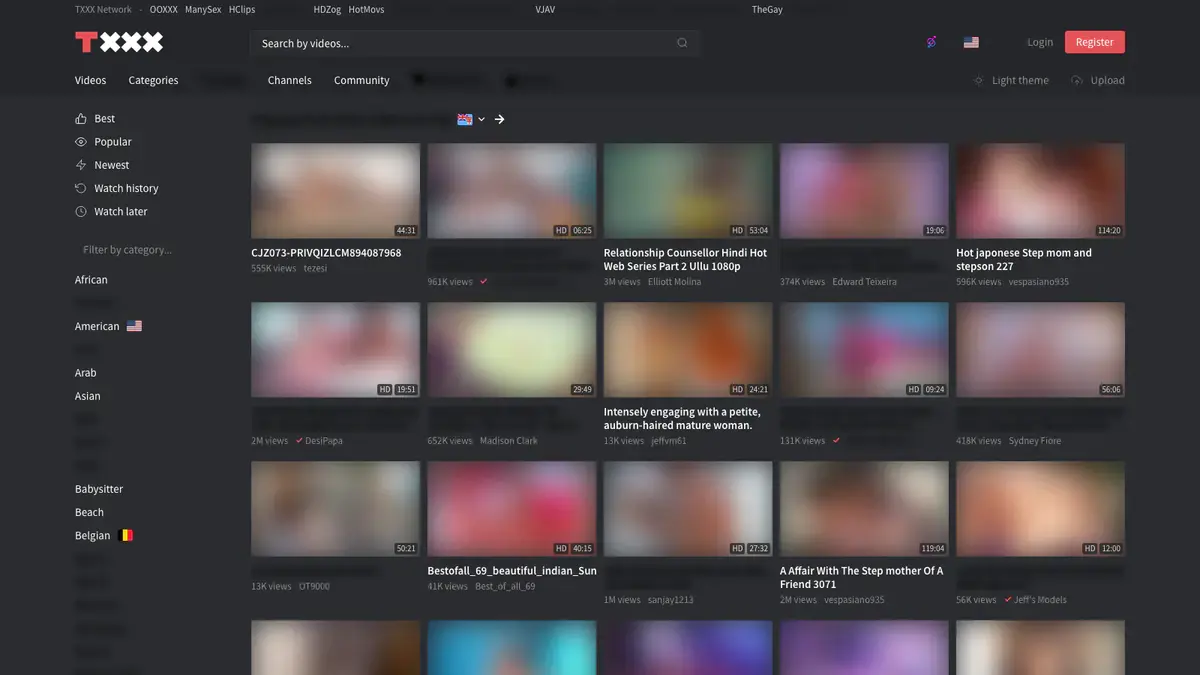
Task: Click the lightning icon beside Newest
Action: tap(81, 165)
